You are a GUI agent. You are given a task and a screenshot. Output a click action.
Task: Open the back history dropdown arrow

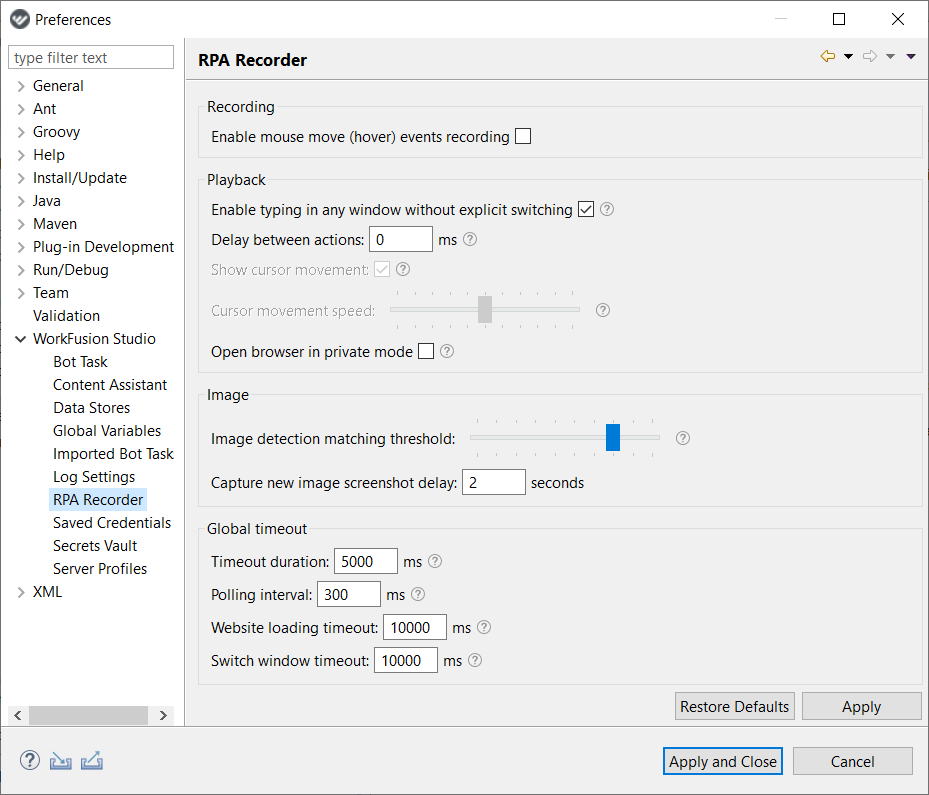[x=848, y=56]
